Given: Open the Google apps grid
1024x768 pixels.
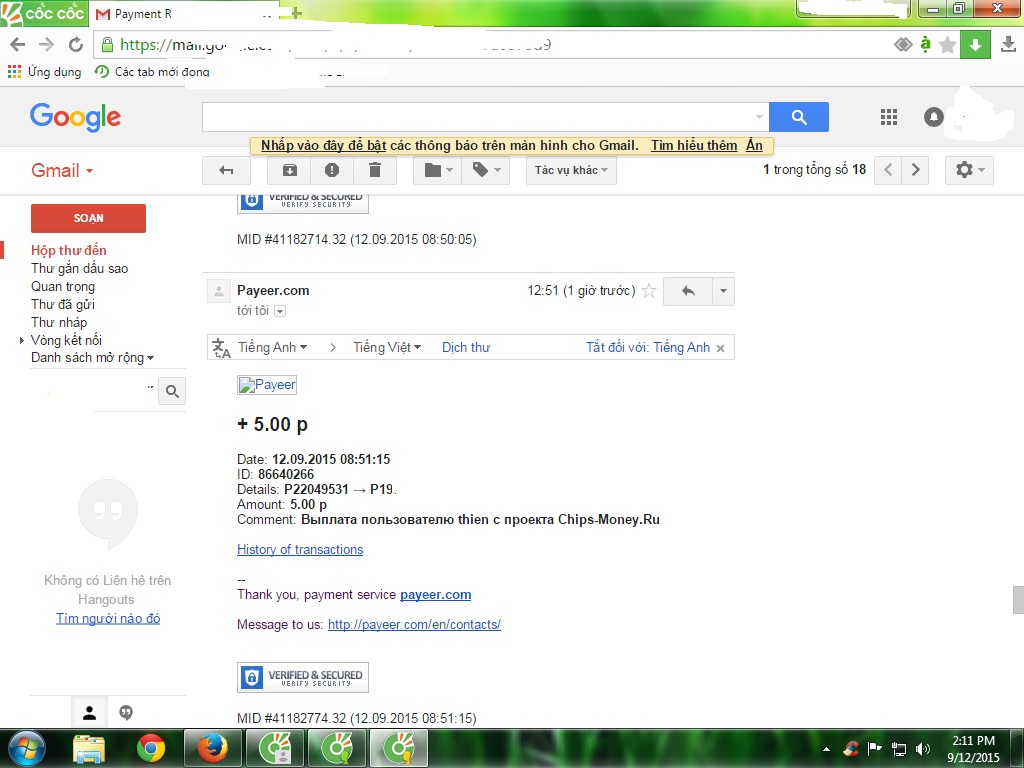Looking at the screenshot, I should point(889,117).
